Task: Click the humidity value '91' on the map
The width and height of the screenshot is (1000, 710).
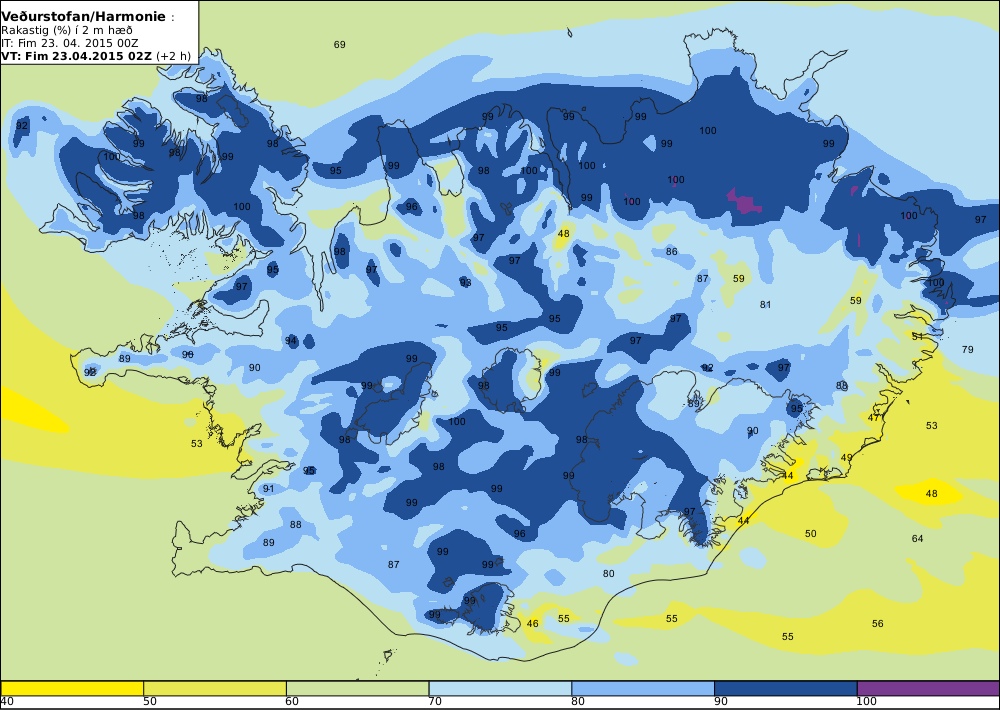Action: coord(268,489)
